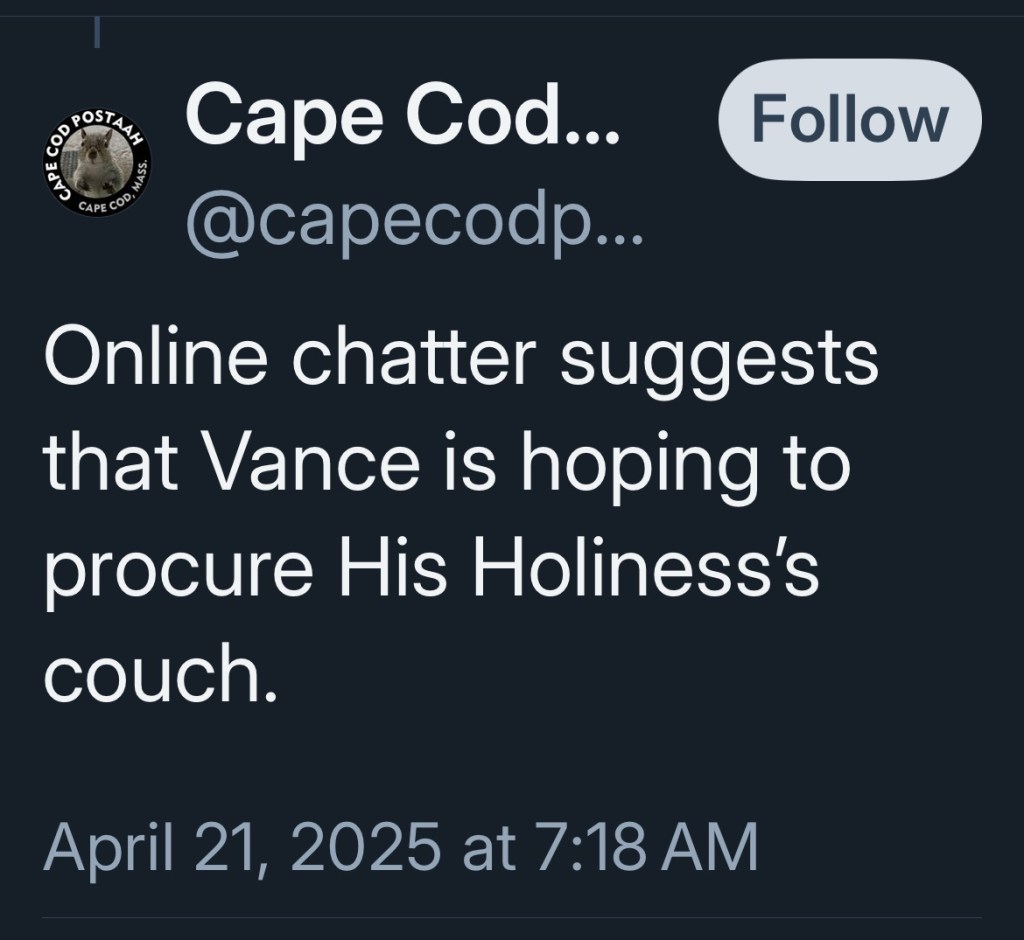This screenshot has width=1024, height=940.
Task: Tap the squirrel picture in the avatar
Action: (x=97, y=160)
